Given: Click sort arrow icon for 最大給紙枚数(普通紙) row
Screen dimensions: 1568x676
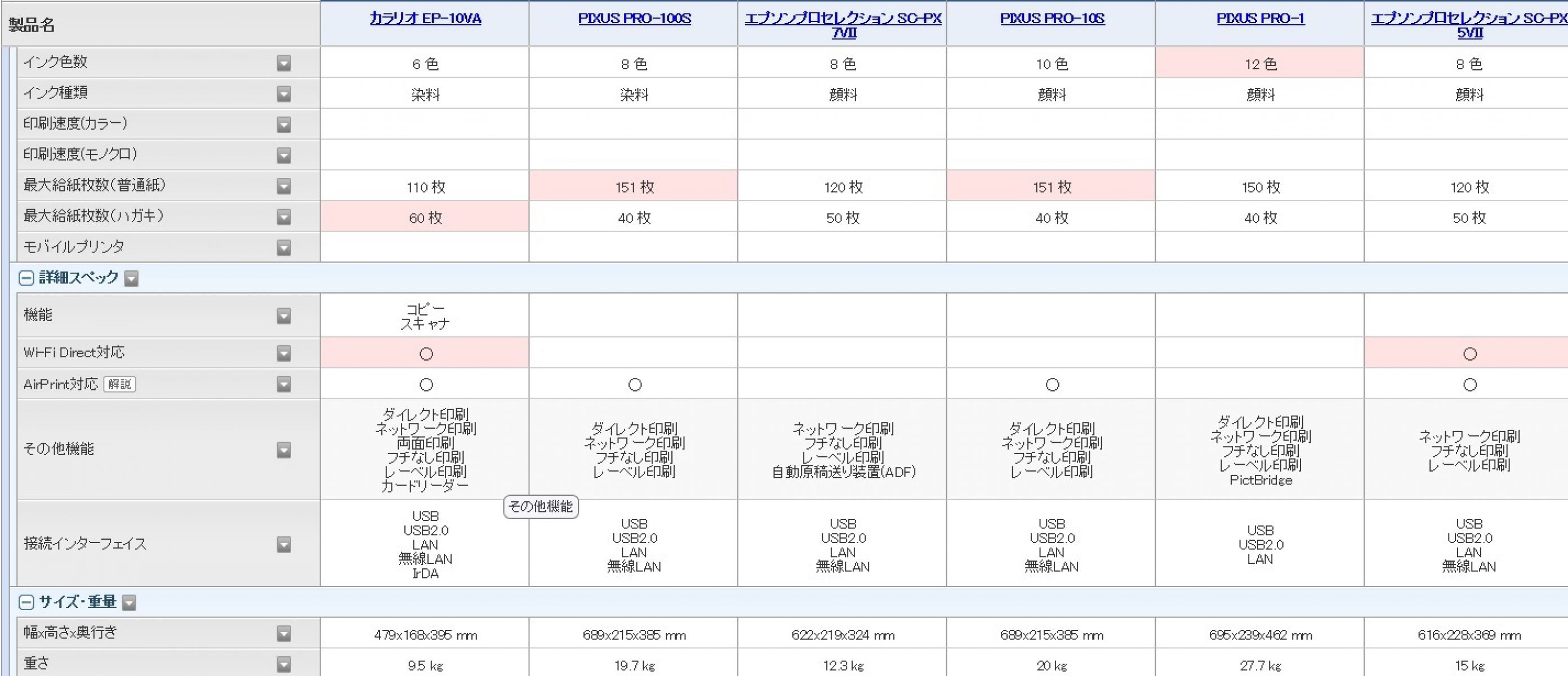Looking at the screenshot, I should [x=284, y=186].
